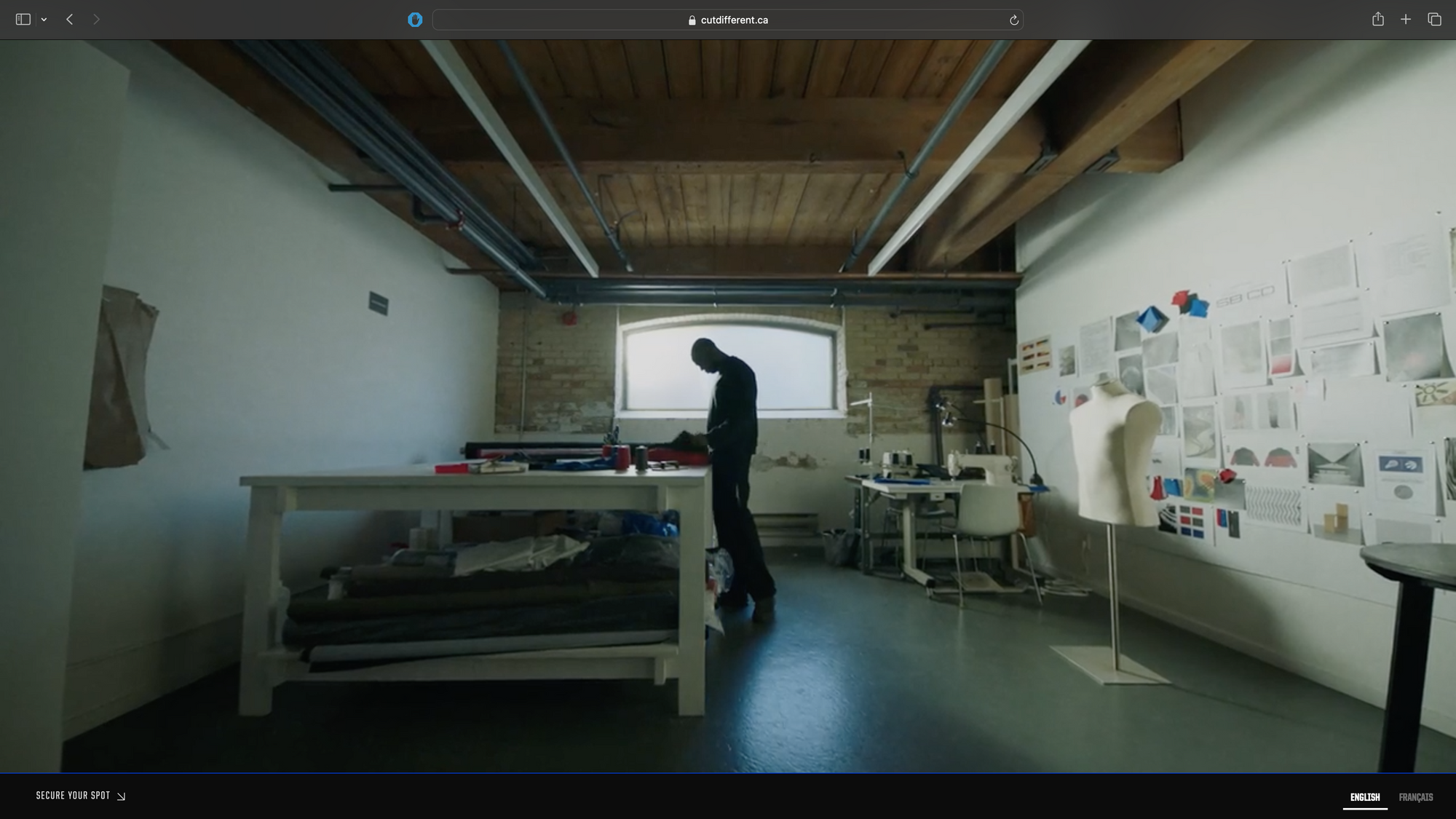Toggle the Safari sidebar
The height and width of the screenshot is (819, 1456).
23,20
